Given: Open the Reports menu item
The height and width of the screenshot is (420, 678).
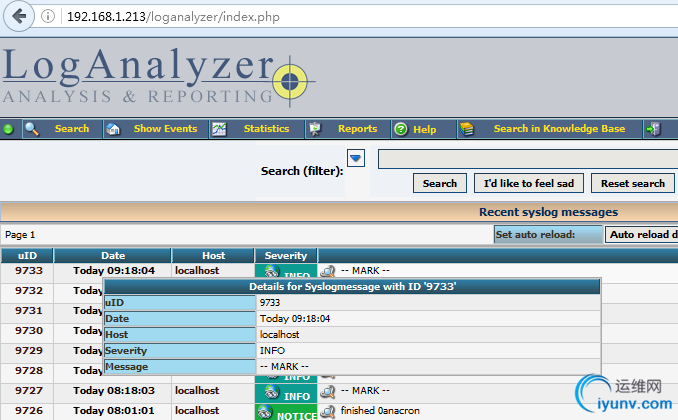Looking at the screenshot, I should pos(358,128).
